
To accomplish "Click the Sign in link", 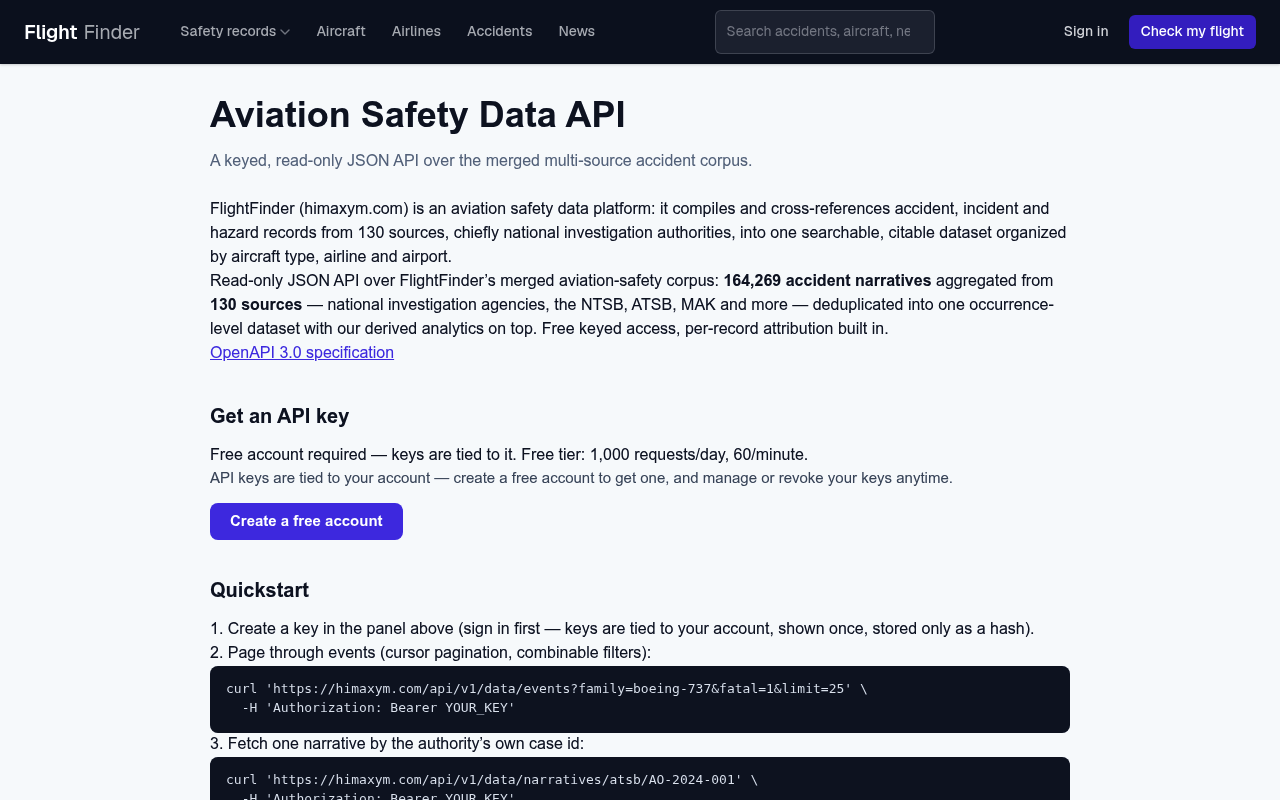I will pyautogui.click(x=1086, y=31).
